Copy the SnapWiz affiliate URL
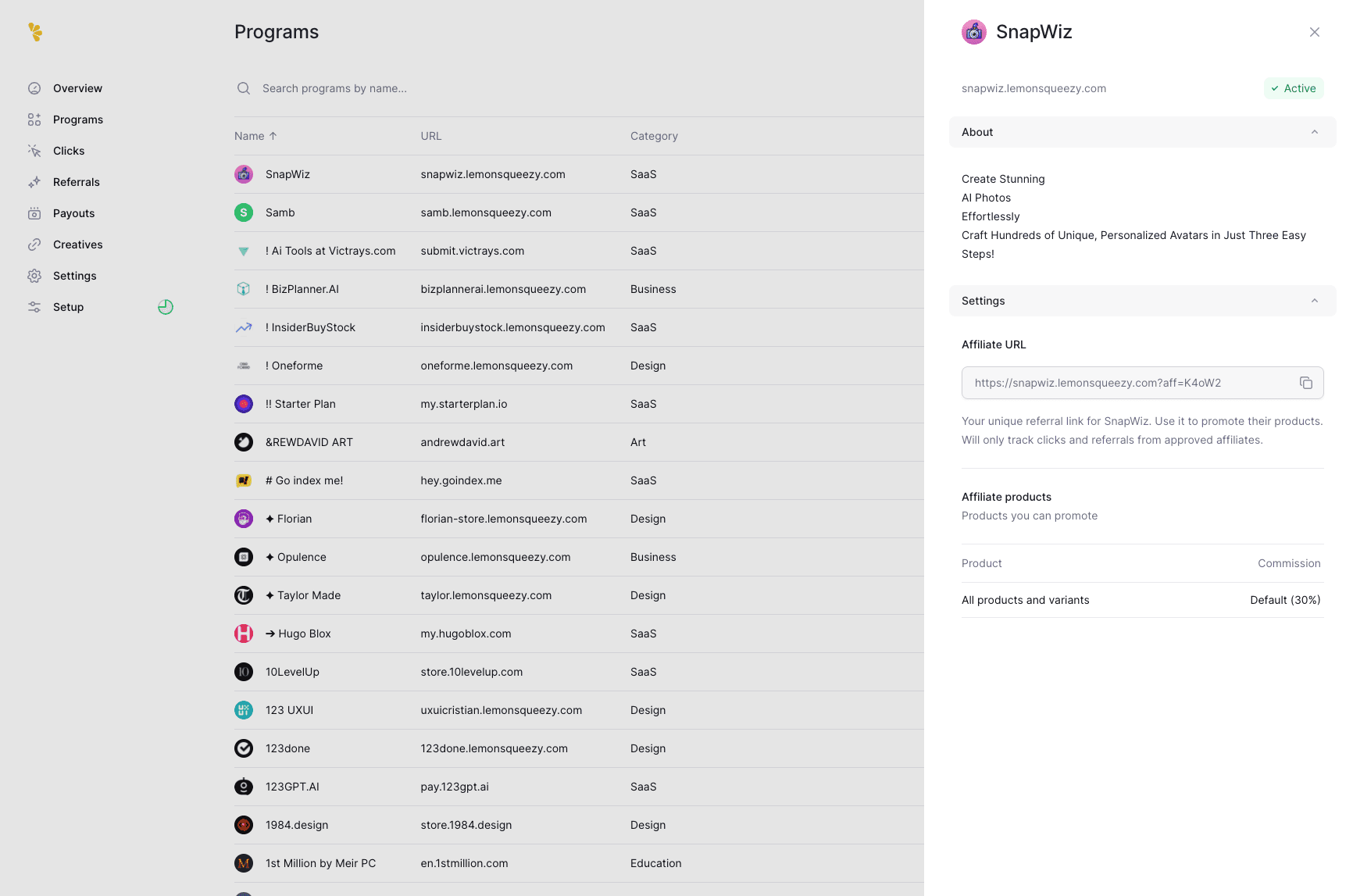 click(1305, 383)
